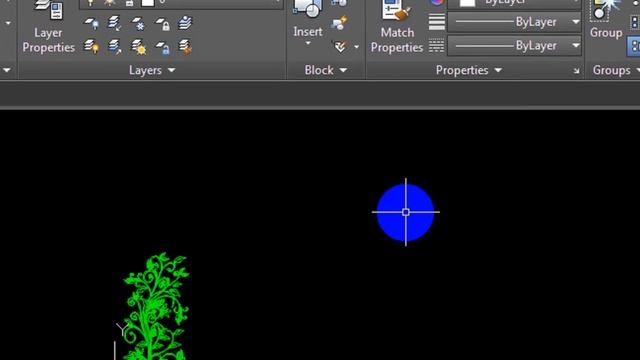Screen dimensions: 640x360
Task: Open the Lineweight ByLayer dropdown
Action: 514,22
